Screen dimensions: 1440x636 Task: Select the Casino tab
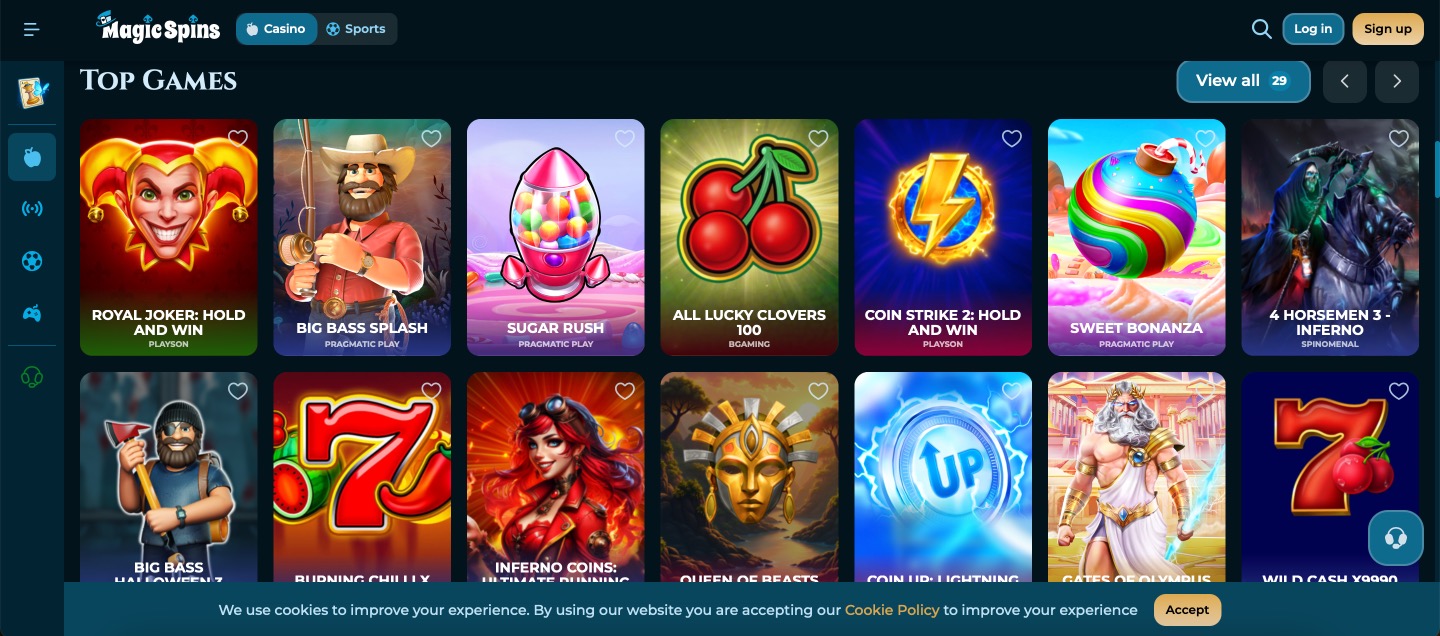pyautogui.click(x=277, y=29)
